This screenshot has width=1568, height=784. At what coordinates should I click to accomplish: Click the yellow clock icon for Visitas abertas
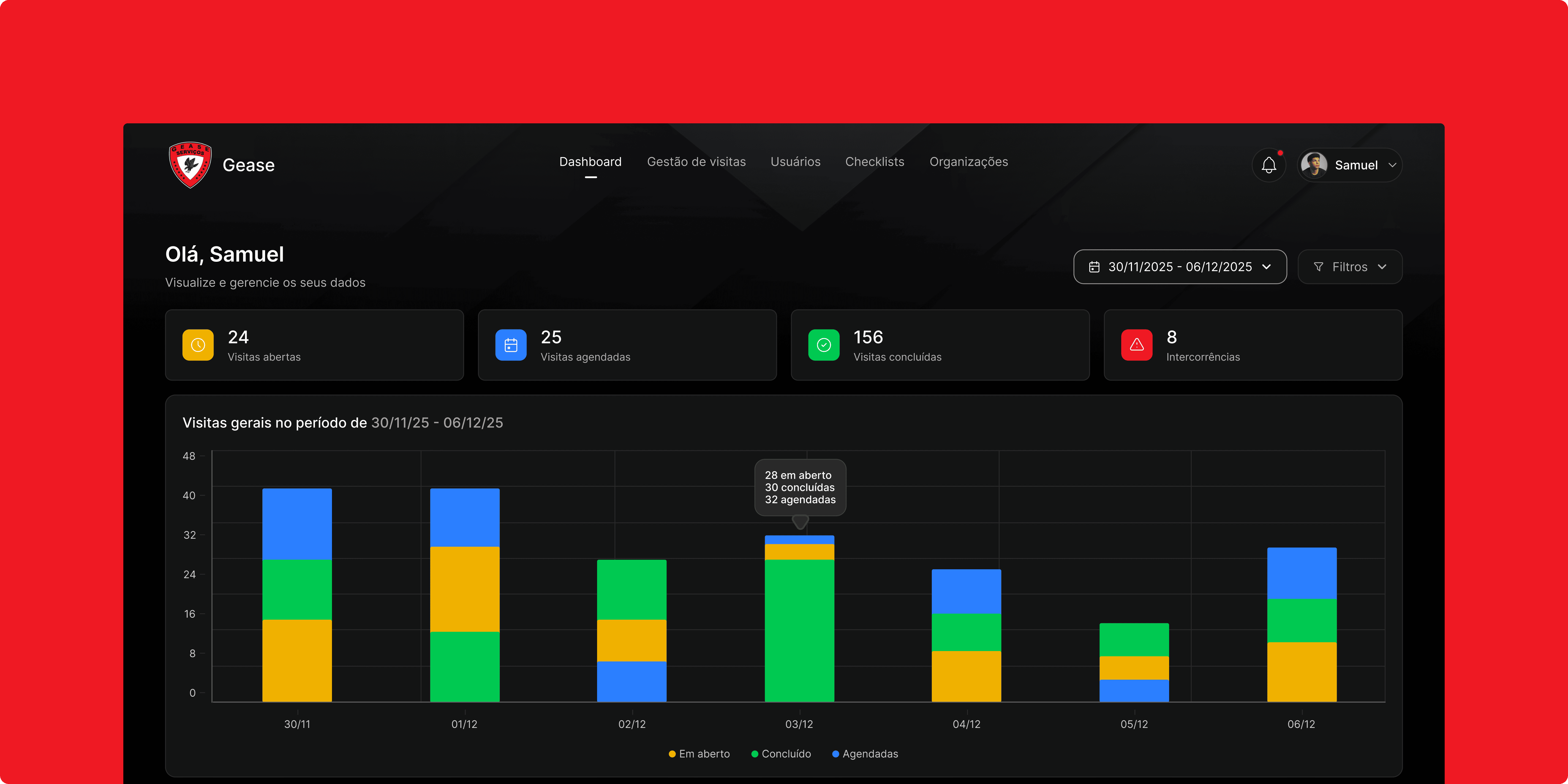pos(198,345)
